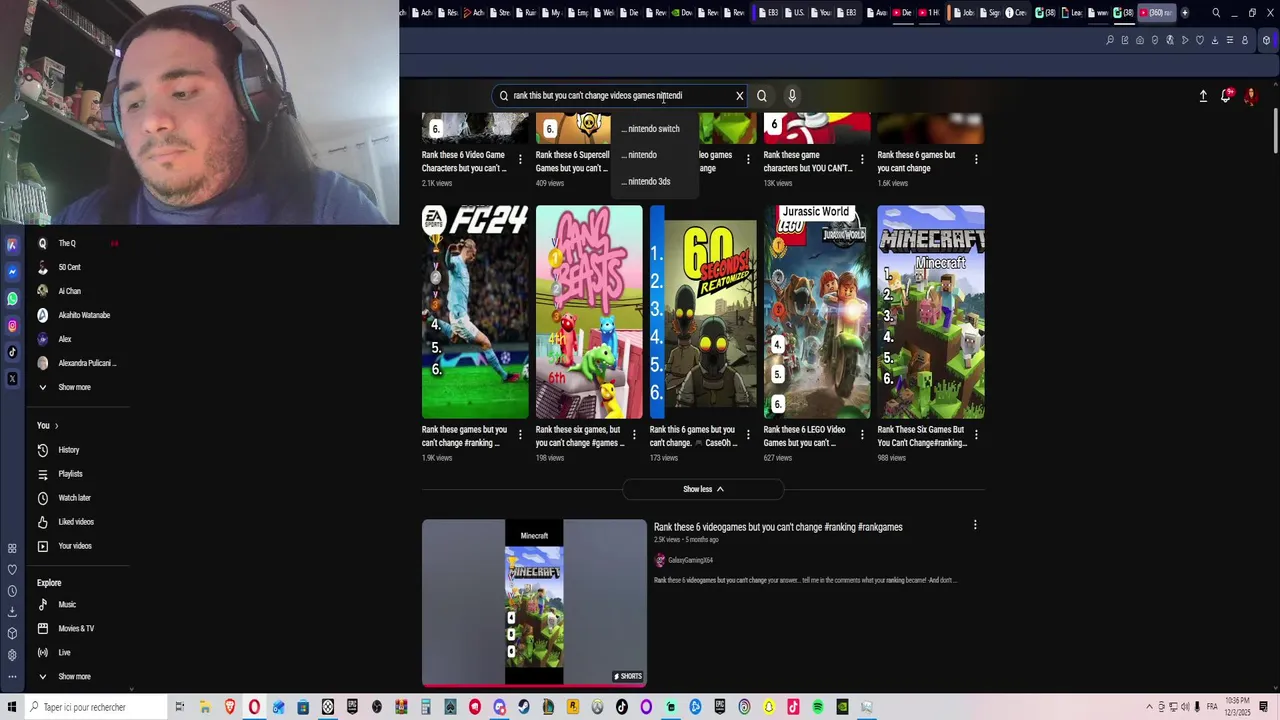Open options menu for LEGO Video Games short
Image resolution: width=1280 pixels, height=720 pixels.
[x=861, y=435]
